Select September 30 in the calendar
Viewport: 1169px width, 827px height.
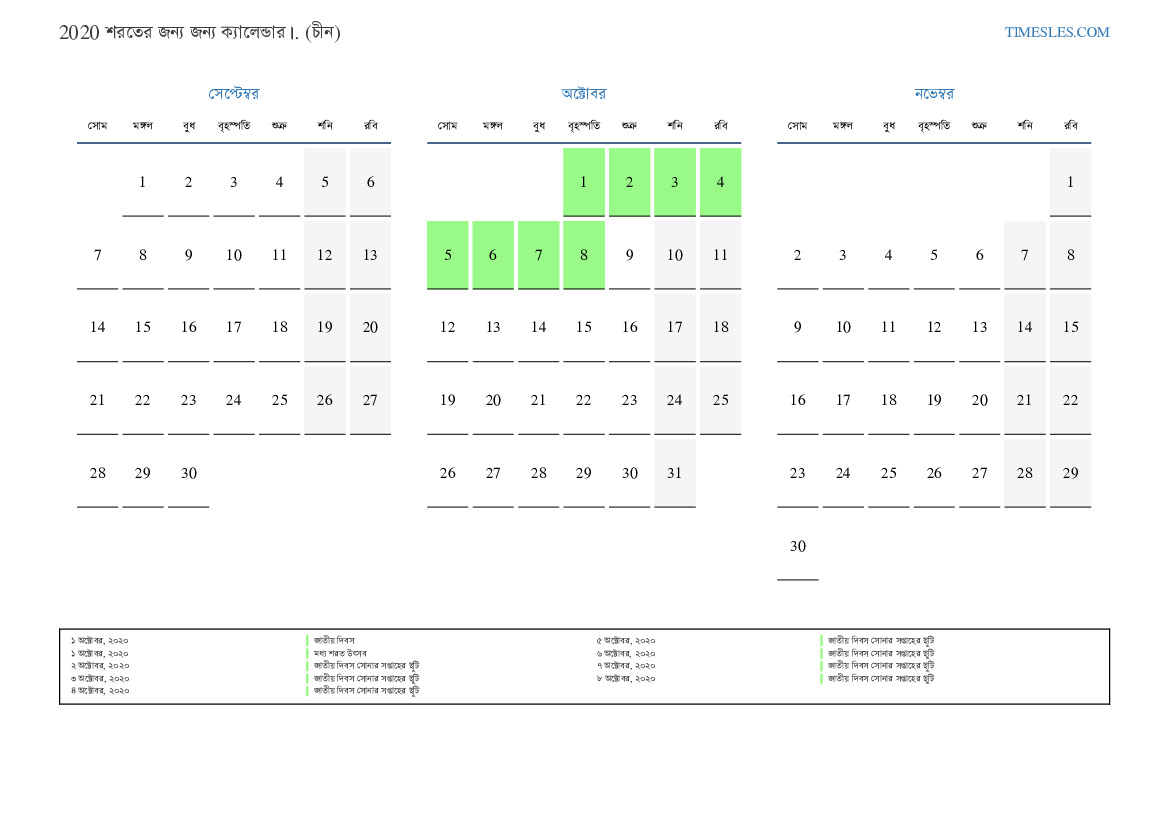coord(189,473)
